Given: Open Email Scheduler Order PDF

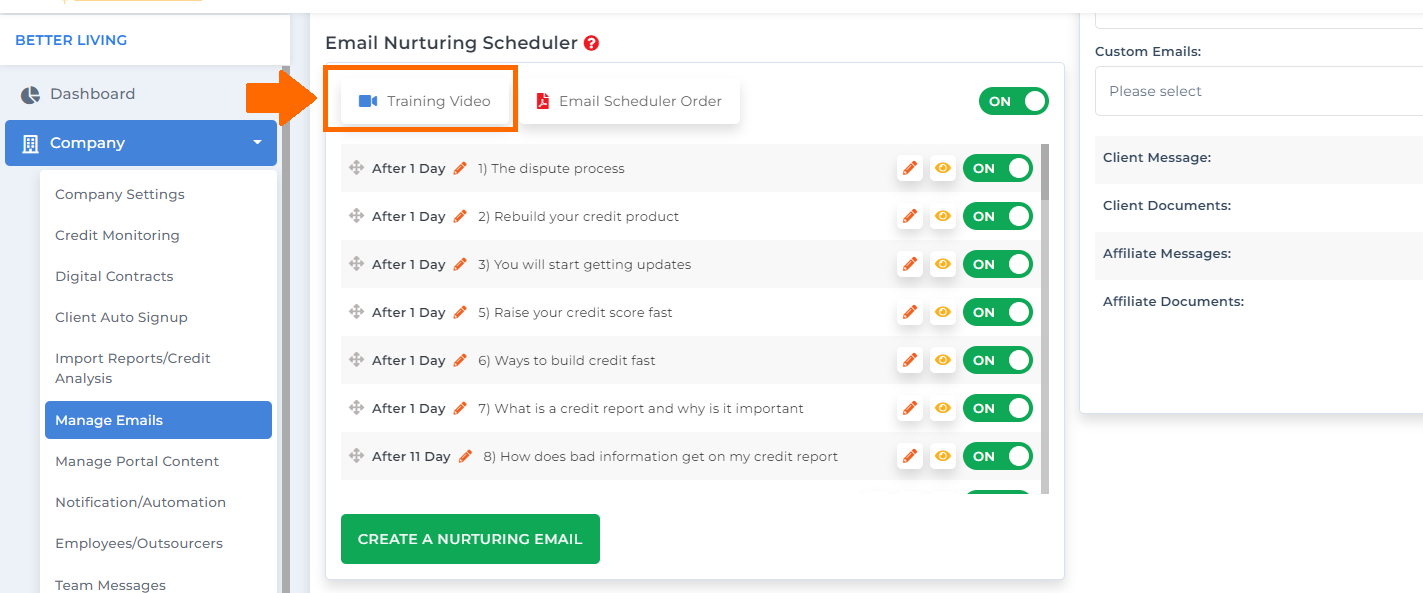Looking at the screenshot, I should (629, 101).
